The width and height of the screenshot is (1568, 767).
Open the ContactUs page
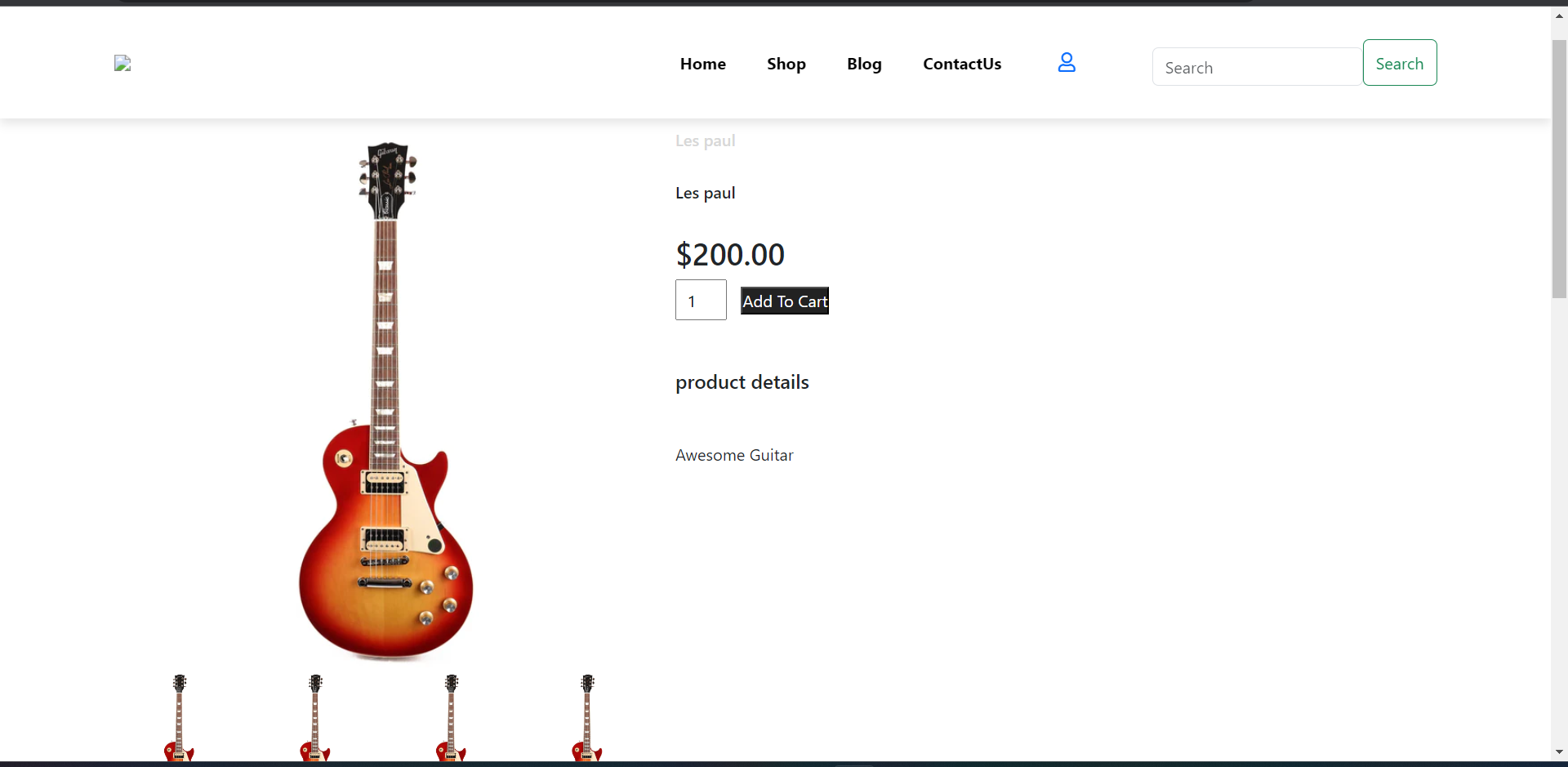point(962,64)
